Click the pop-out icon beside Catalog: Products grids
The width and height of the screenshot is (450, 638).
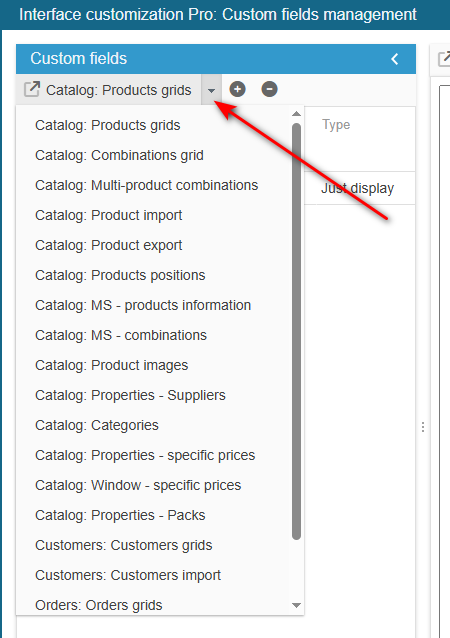32,90
